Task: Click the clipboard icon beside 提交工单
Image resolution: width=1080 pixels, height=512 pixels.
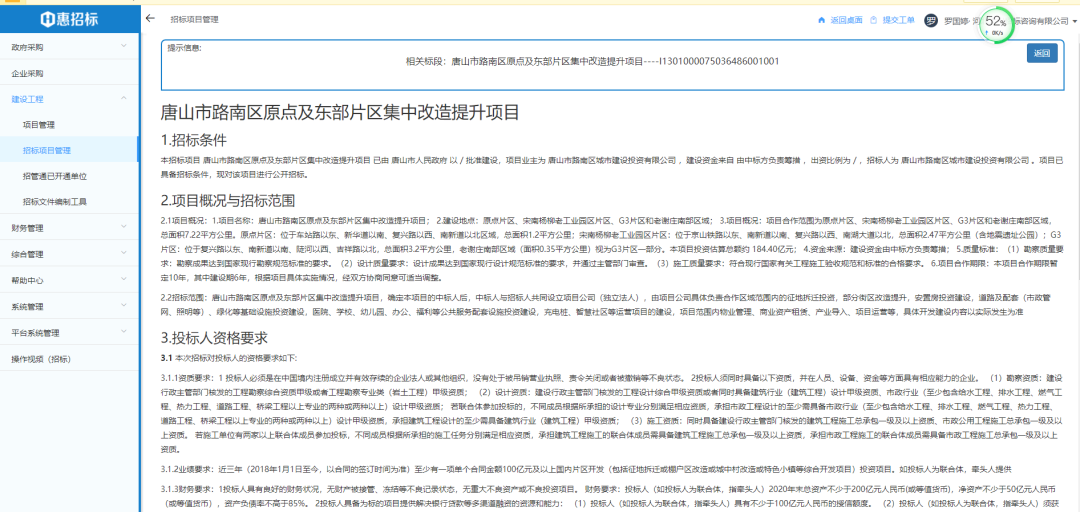Action: [x=875, y=20]
